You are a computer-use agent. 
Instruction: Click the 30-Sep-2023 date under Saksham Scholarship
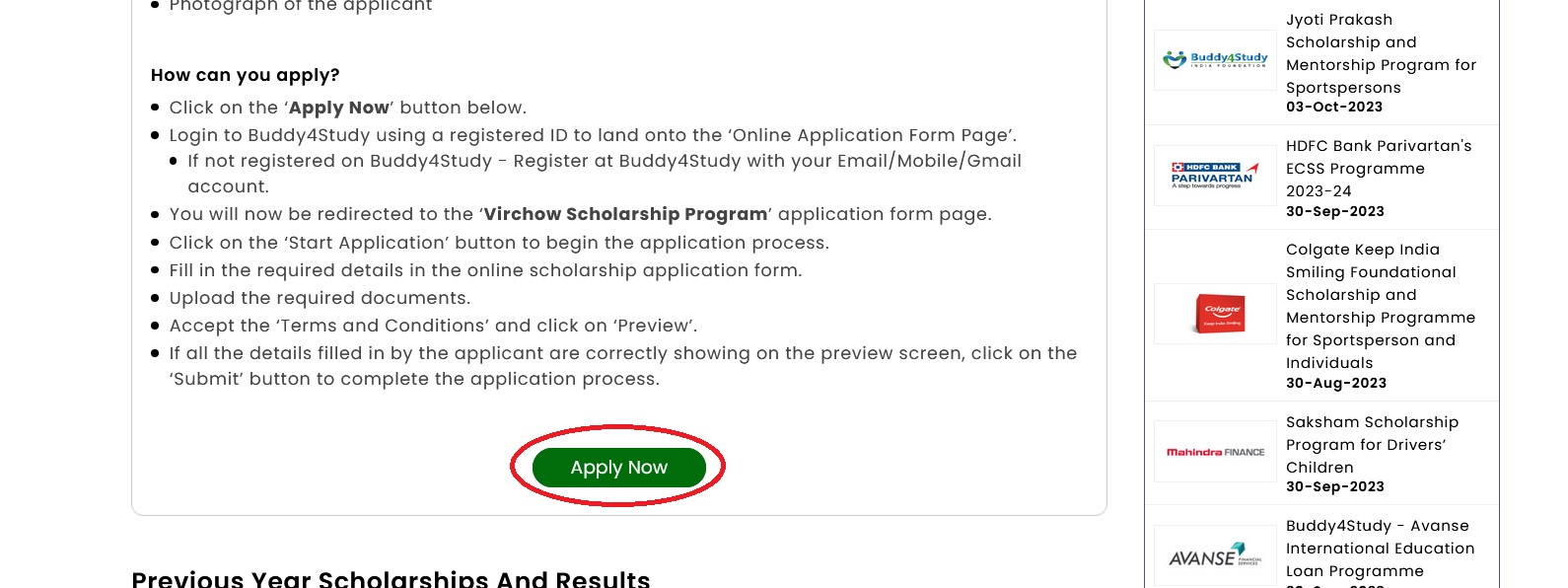click(x=1335, y=486)
